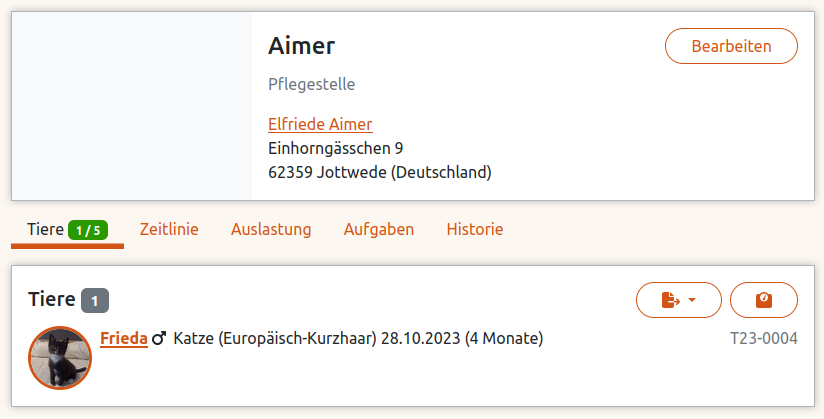The width and height of the screenshot is (824, 419).
Task: Open the Zeitlinie tab
Action: point(169,229)
